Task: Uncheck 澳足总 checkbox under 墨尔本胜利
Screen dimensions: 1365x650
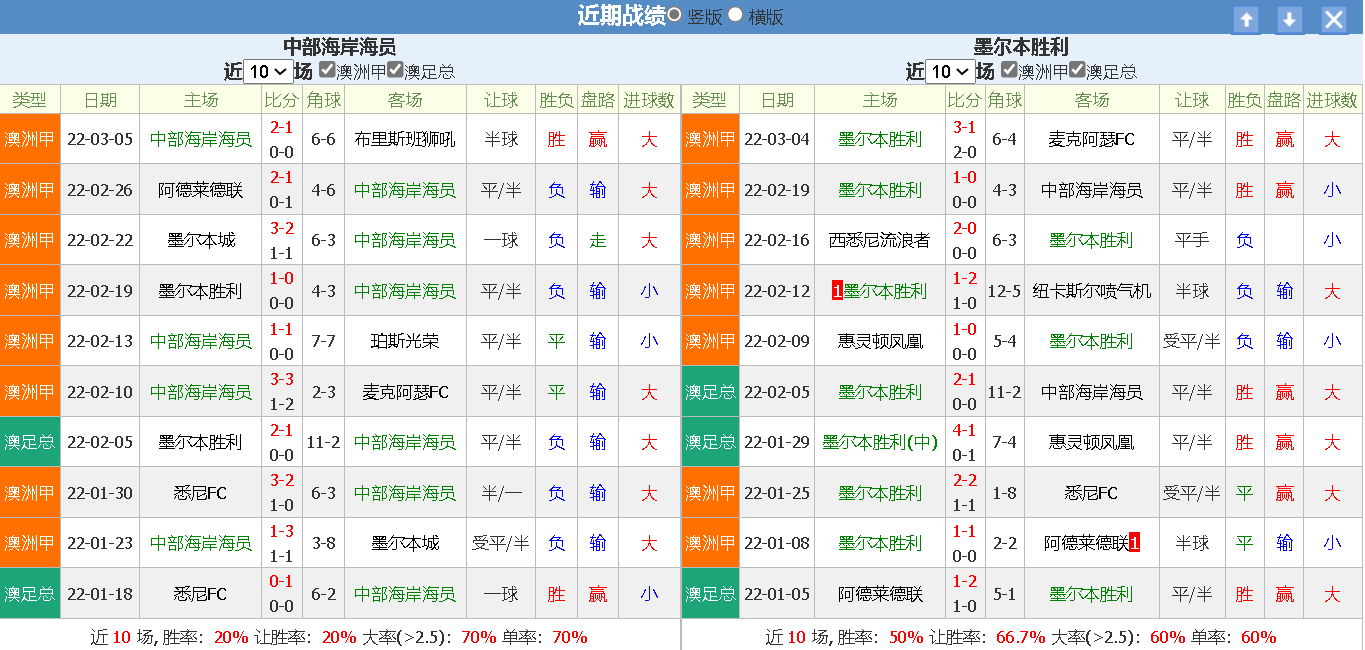Action: 1077,70
